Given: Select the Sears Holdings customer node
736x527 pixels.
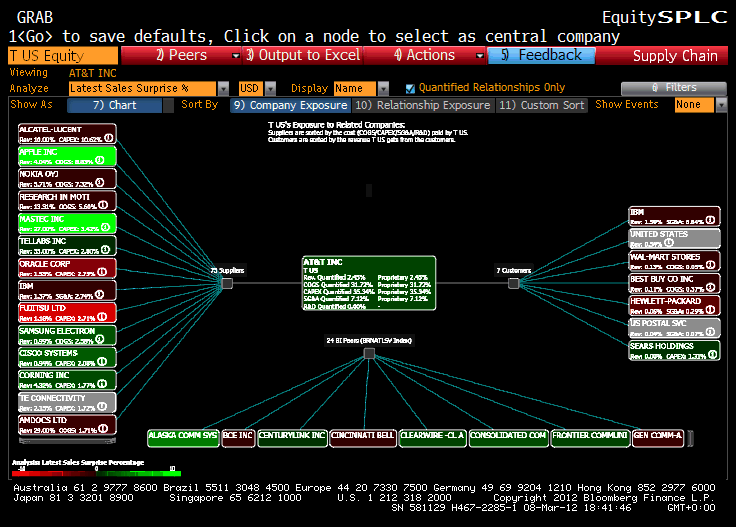Looking at the screenshot, I should click(x=674, y=351).
